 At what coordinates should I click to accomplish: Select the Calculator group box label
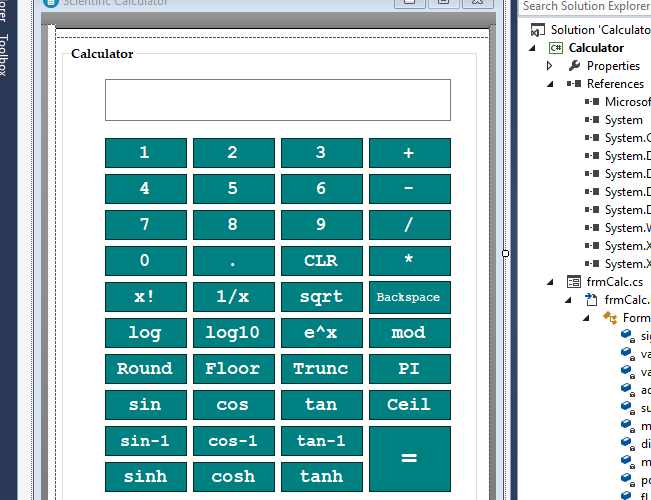point(102,54)
